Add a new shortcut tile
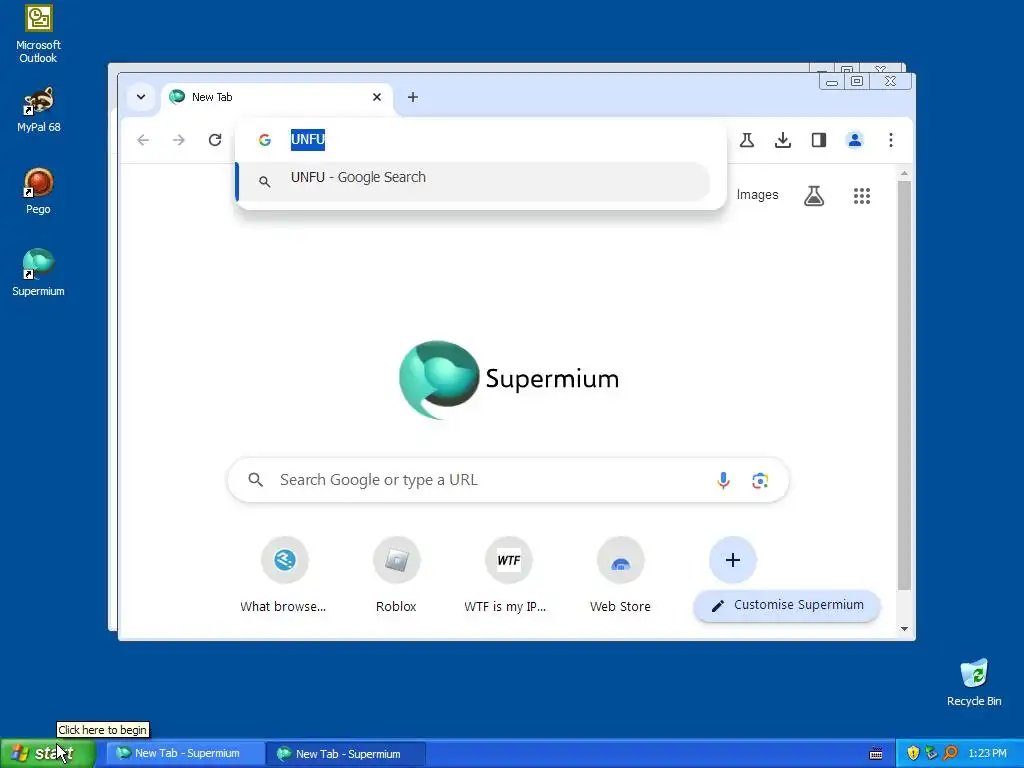The height and width of the screenshot is (768, 1024). point(733,560)
